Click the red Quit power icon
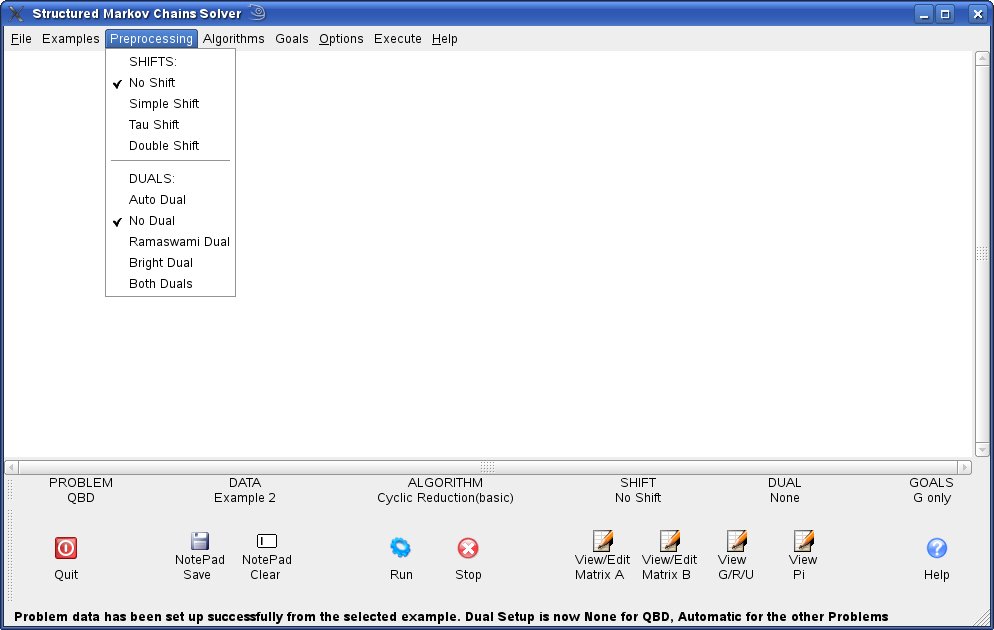The height and width of the screenshot is (630, 994). [66, 547]
